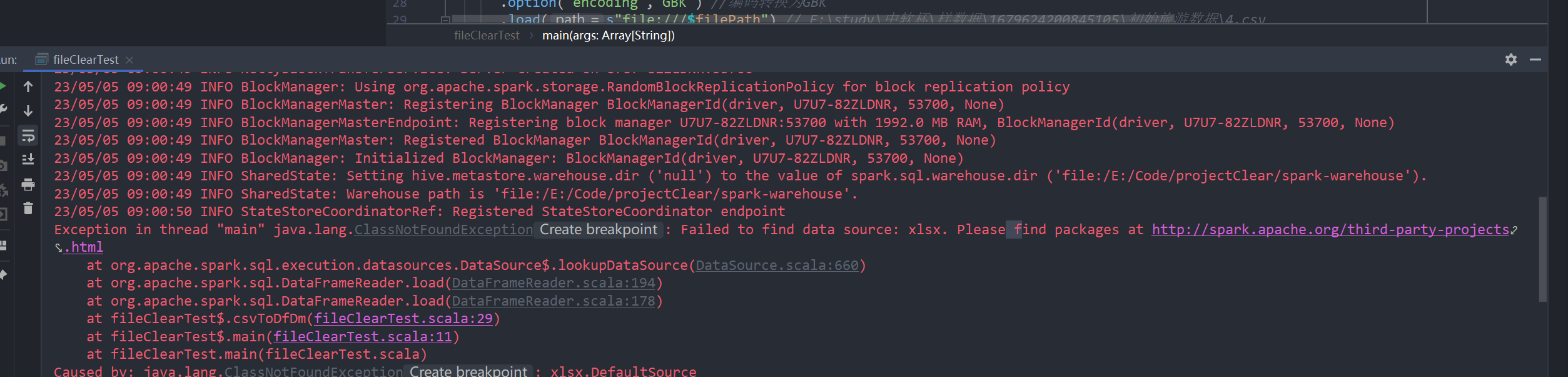
Task: Select the fileClearTest run tab
Action: [85, 59]
